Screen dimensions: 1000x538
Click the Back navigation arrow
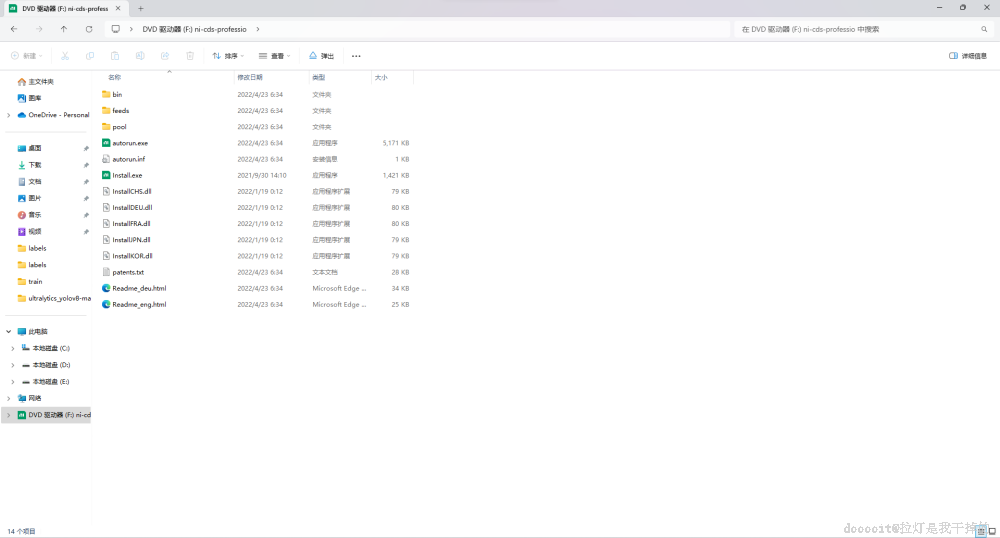[x=14, y=29]
